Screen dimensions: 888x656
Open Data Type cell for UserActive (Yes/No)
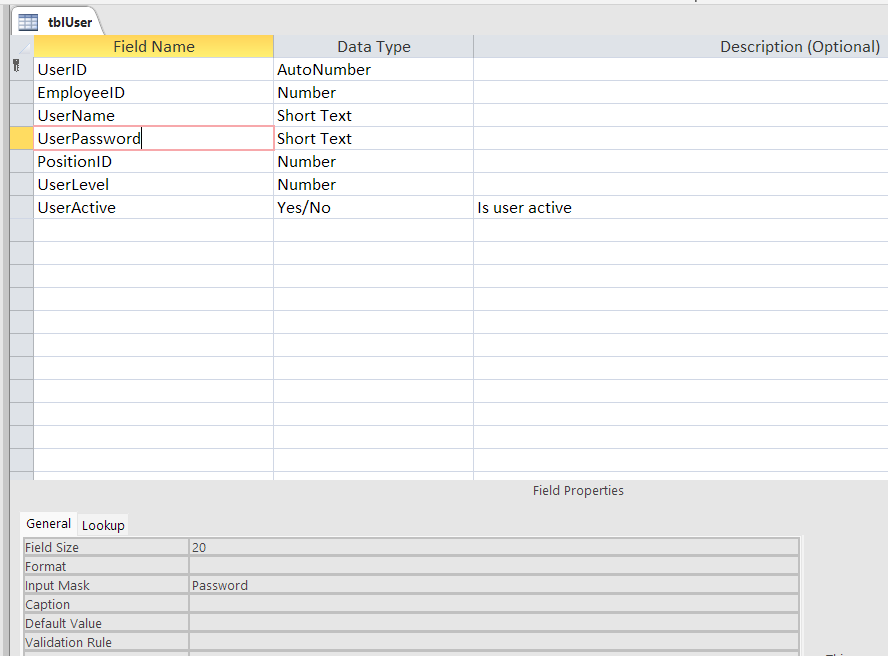pyautogui.click(x=373, y=208)
